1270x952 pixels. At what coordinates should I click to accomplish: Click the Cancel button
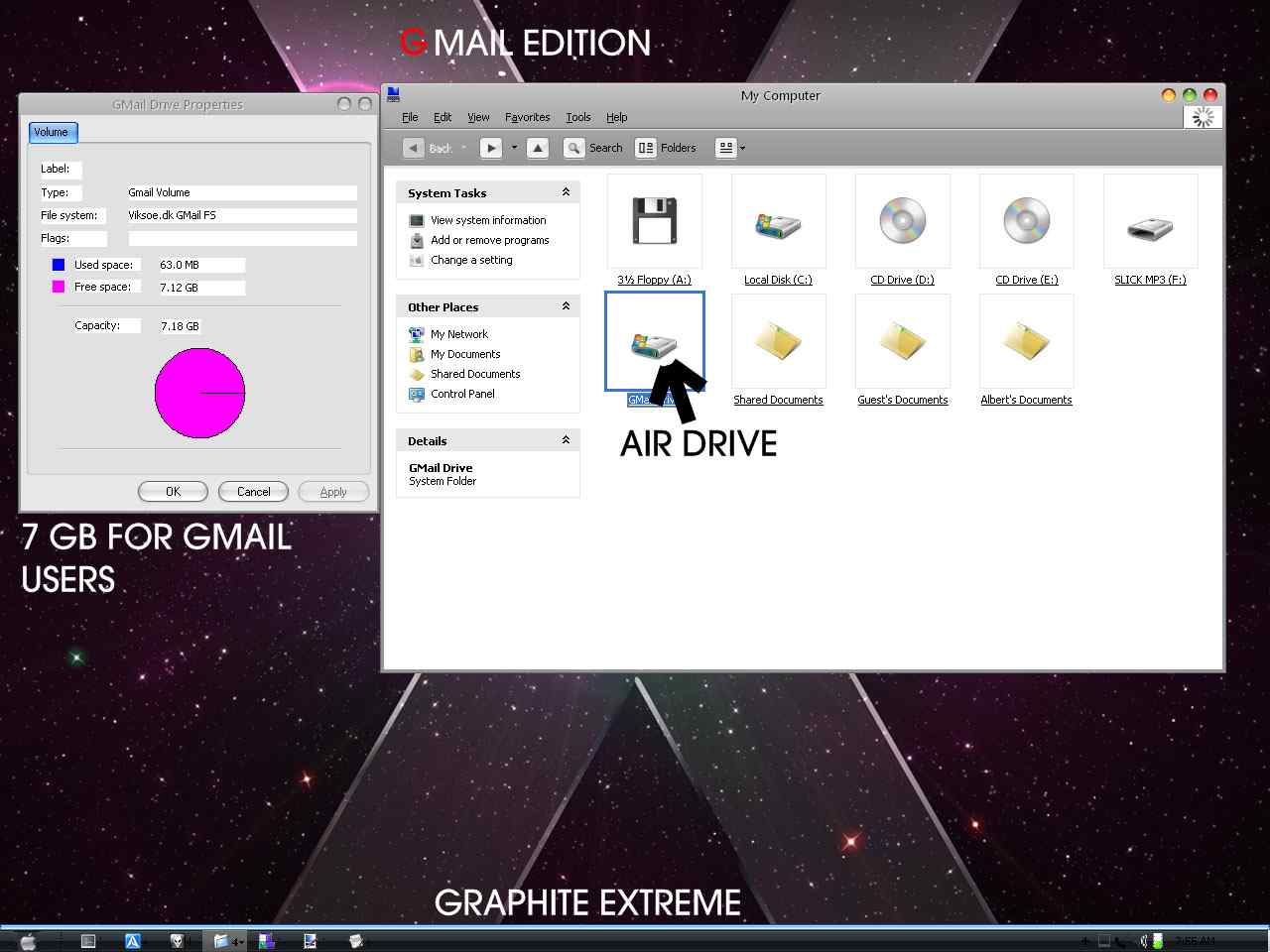pyautogui.click(x=253, y=491)
